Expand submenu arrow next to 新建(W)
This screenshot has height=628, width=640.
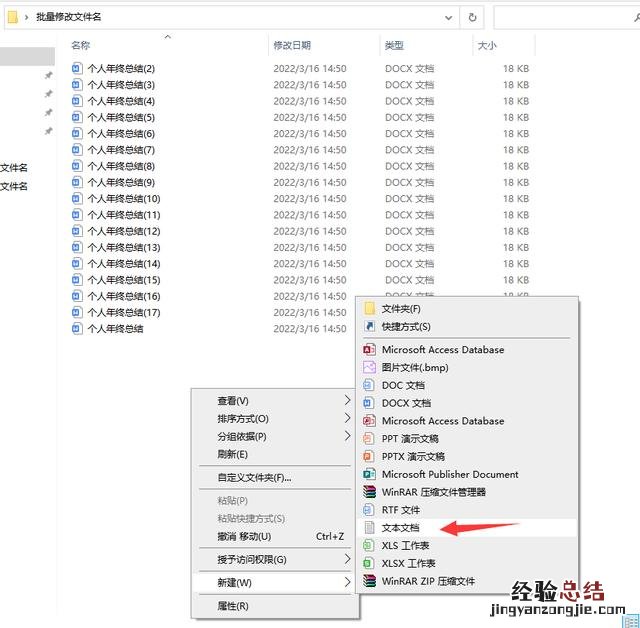[347, 582]
